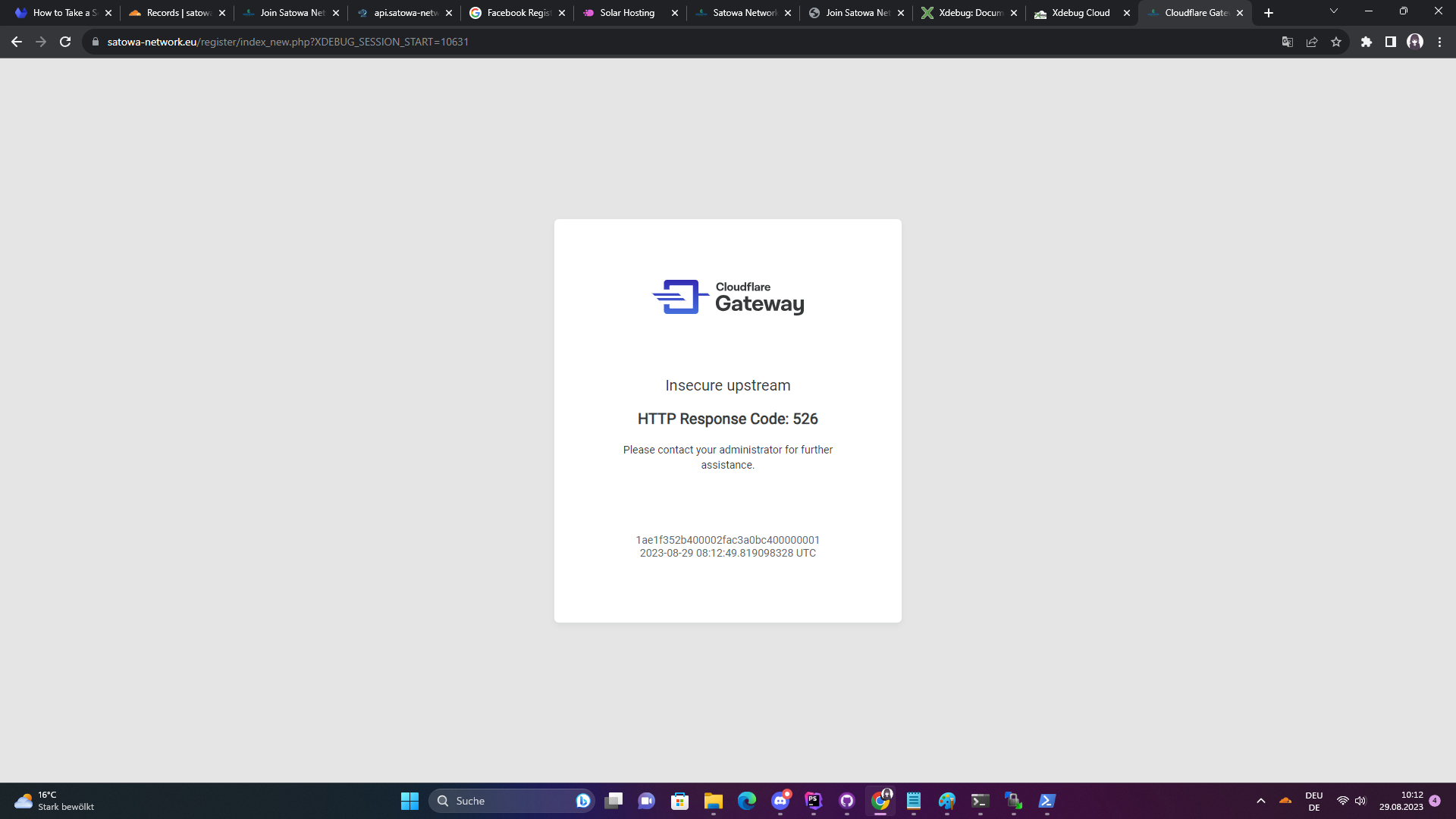Open PhpStorm from the taskbar
Screen dimensions: 1456x819
click(x=814, y=801)
